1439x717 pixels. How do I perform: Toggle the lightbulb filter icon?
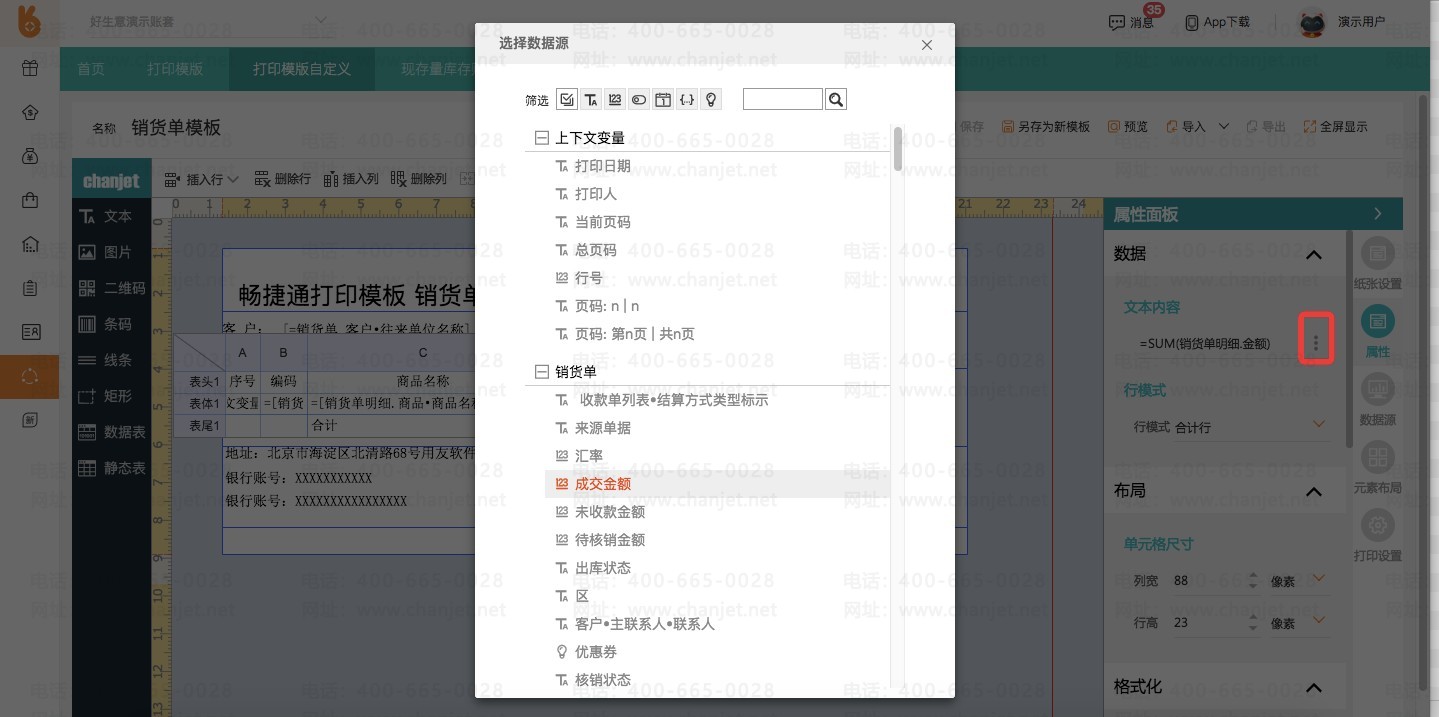pyautogui.click(x=711, y=99)
